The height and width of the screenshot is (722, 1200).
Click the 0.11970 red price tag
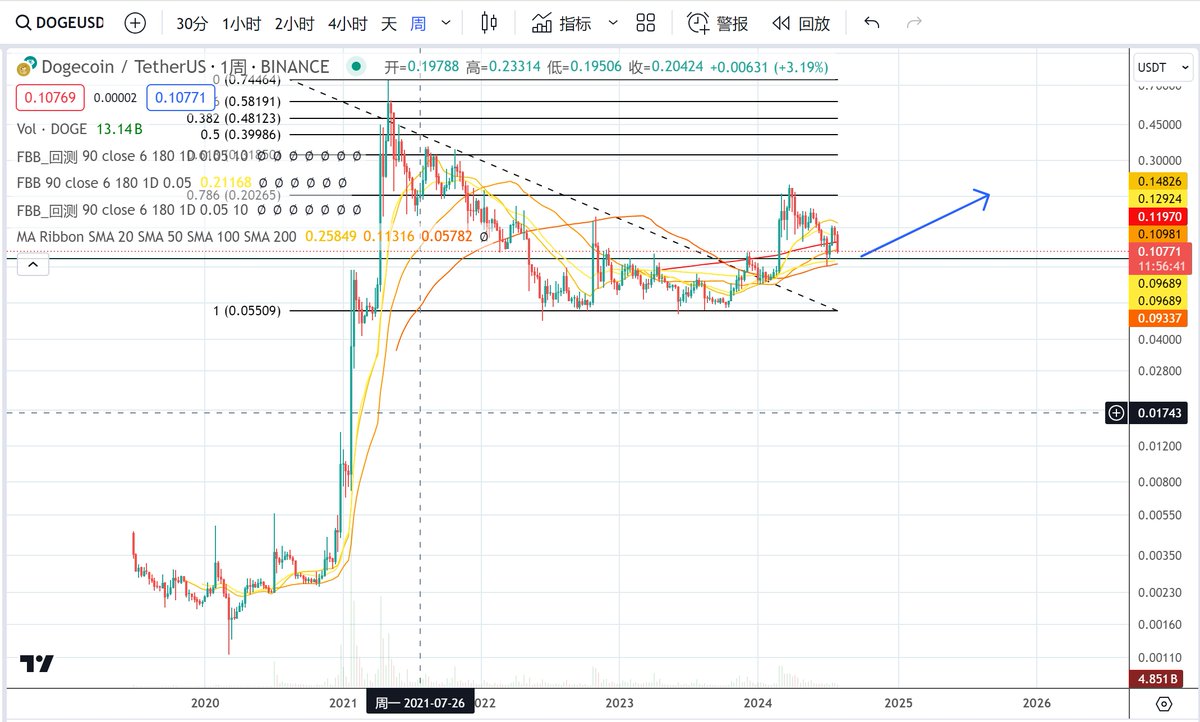click(x=1158, y=216)
